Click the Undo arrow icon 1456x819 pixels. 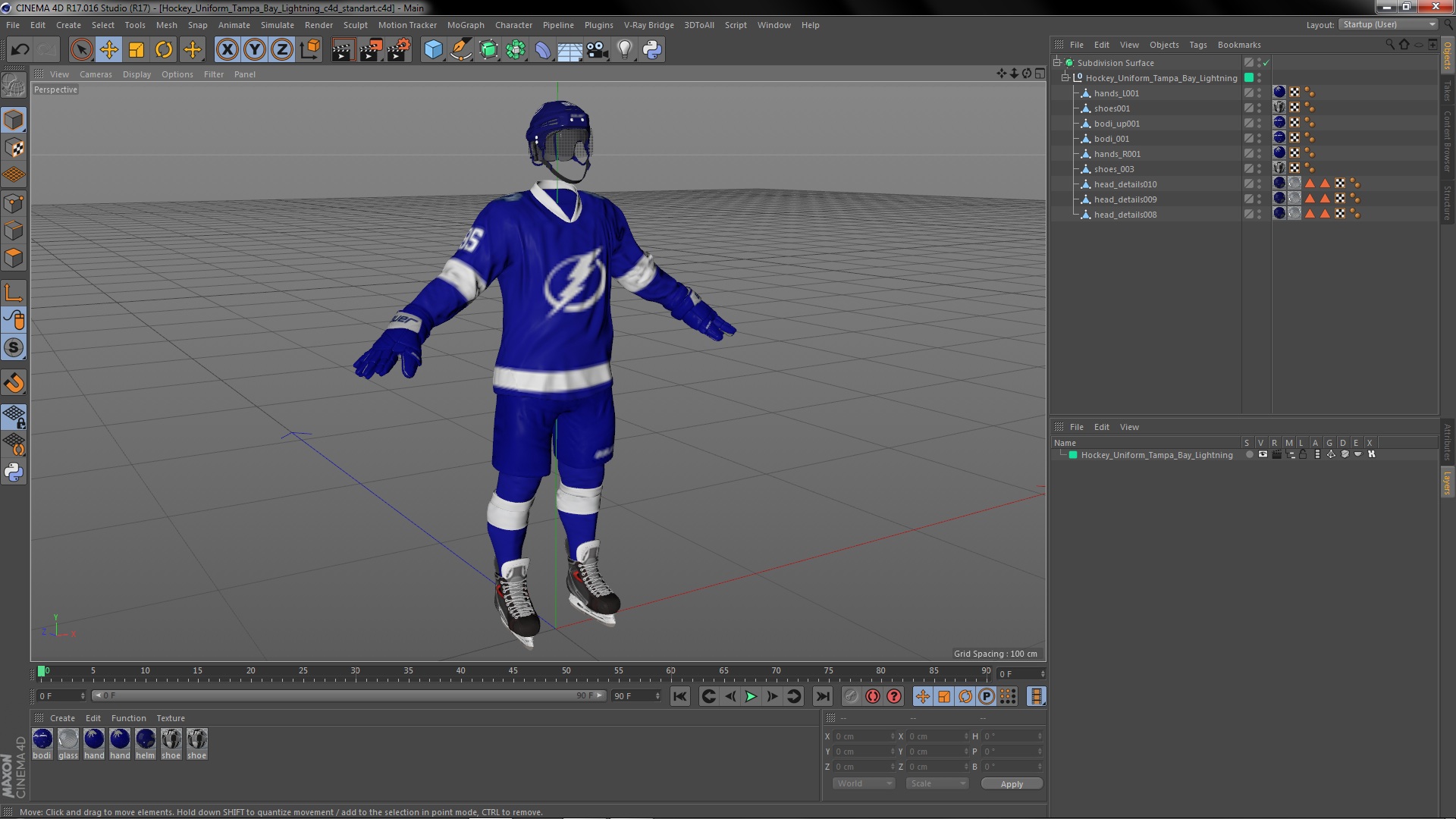coord(20,50)
